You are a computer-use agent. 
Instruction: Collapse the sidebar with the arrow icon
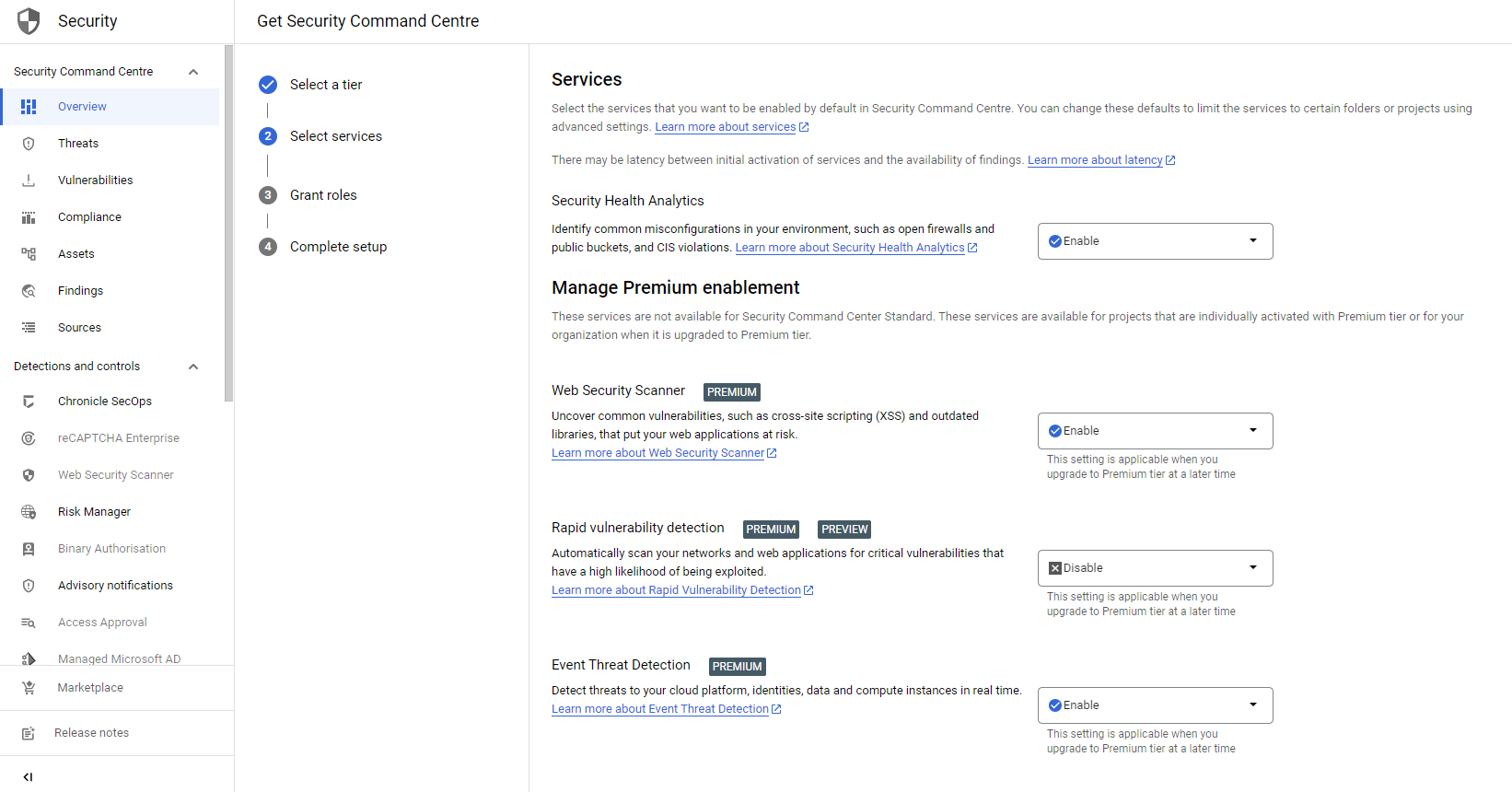pyautogui.click(x=28, y=776)
